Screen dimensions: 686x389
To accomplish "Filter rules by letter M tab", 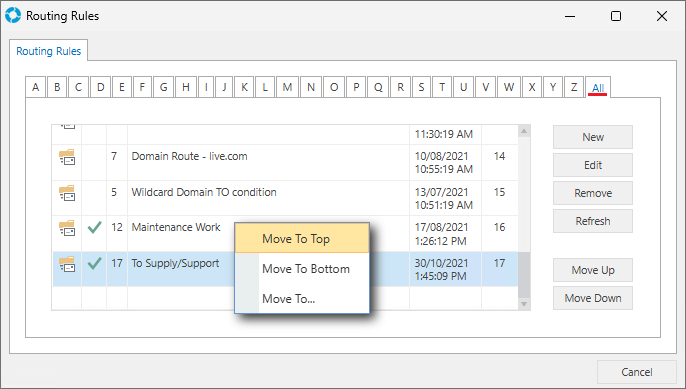I will (x=287, y=87).
